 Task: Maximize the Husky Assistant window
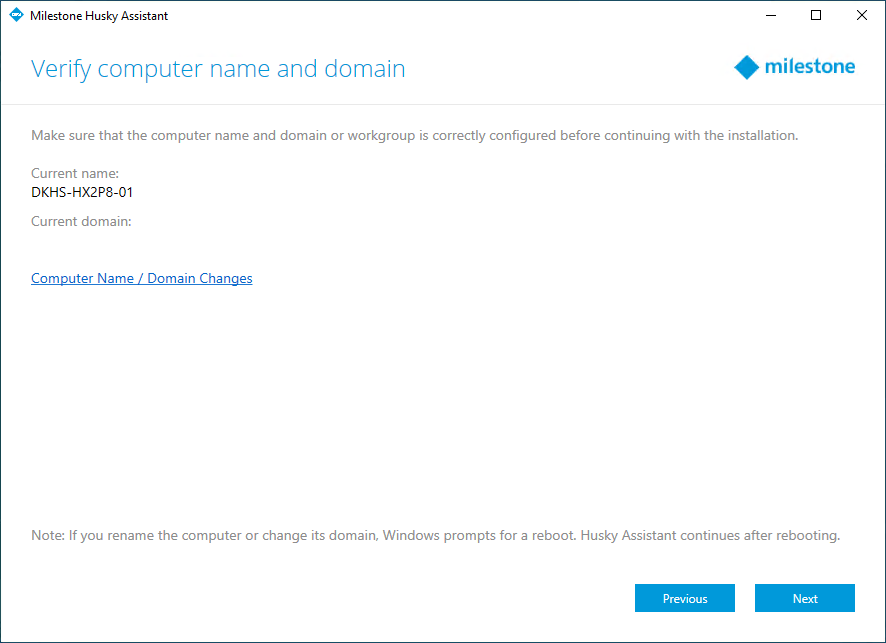(816, 16)
